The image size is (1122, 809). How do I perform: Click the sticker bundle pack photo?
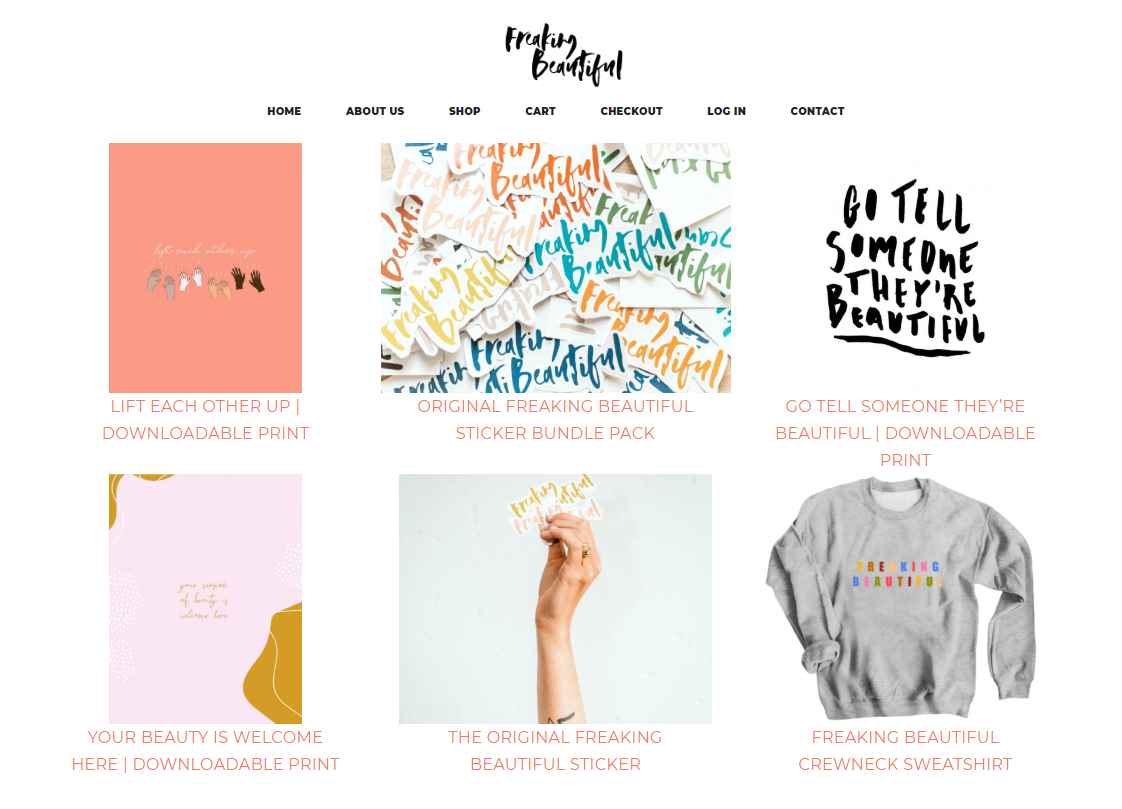[555, 268]
